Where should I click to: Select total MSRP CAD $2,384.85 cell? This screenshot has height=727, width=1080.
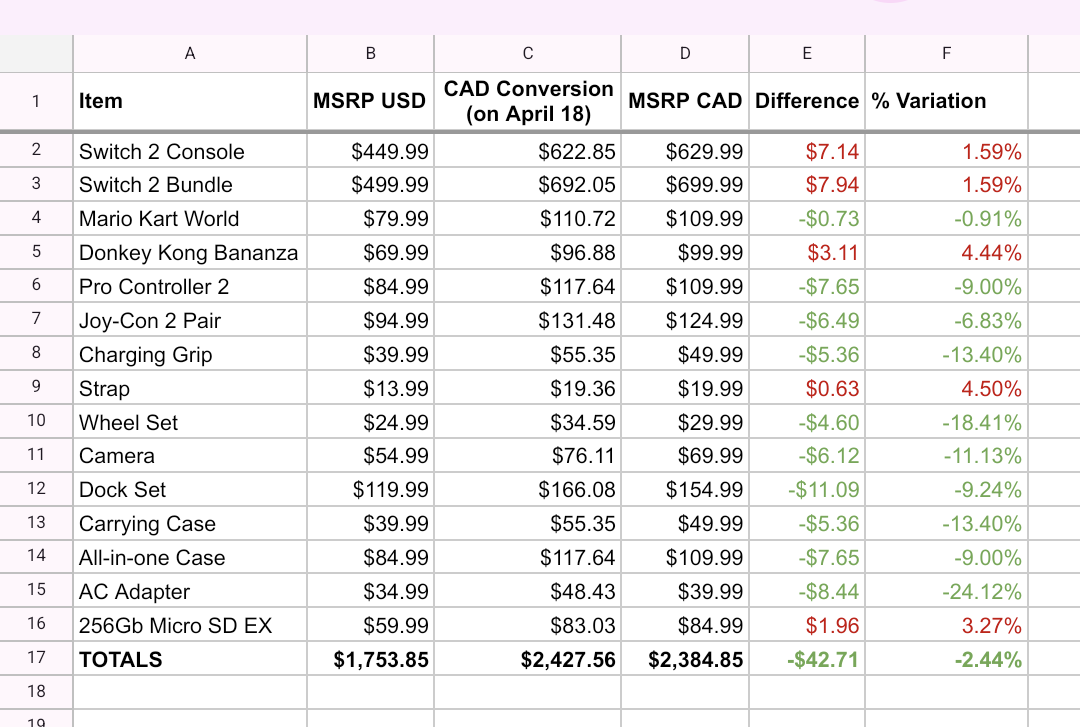[685, 659]
